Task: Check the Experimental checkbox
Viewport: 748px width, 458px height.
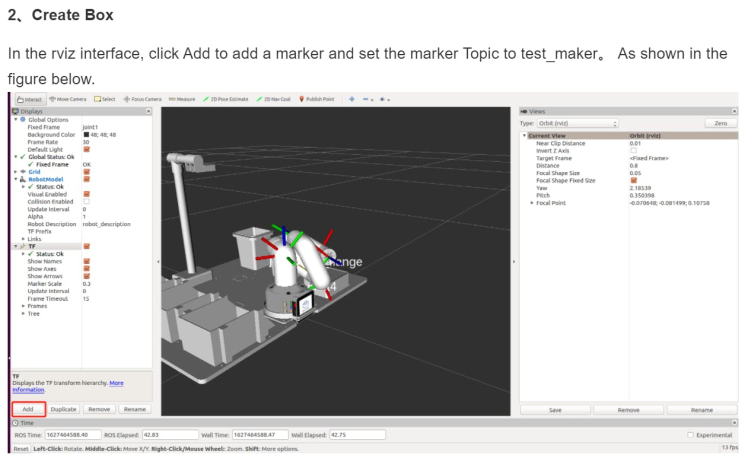Action: (x=691, y=435)
